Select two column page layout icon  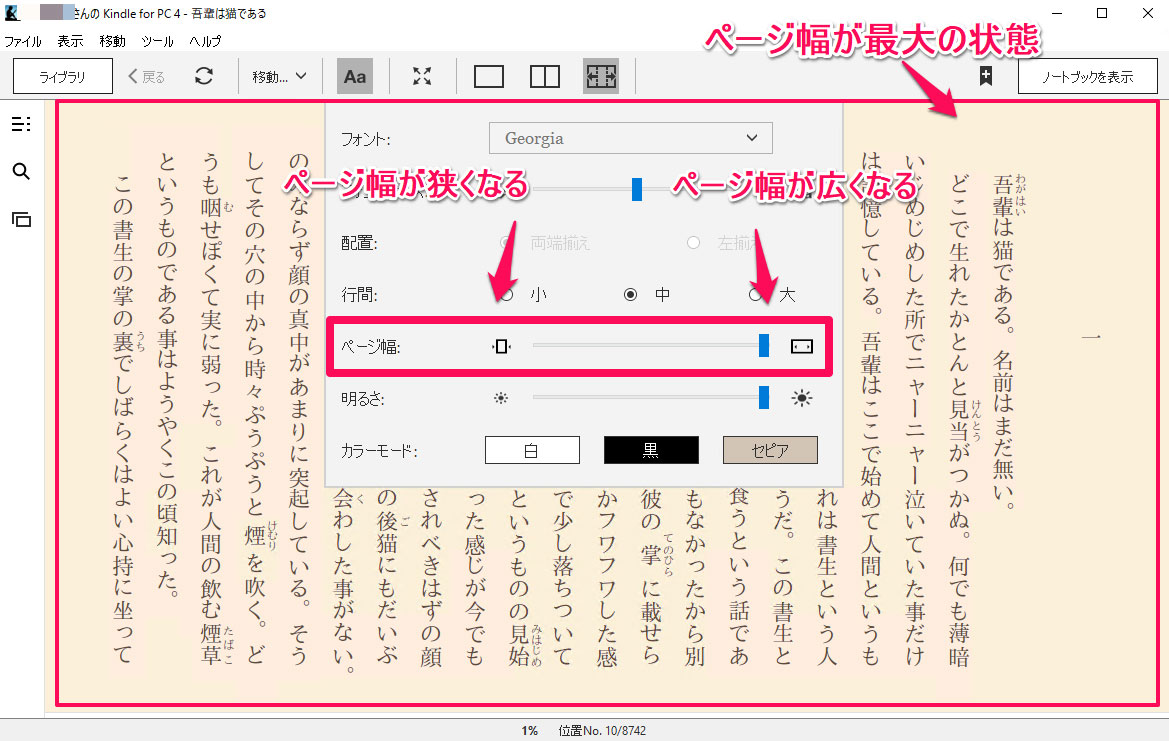point(545,76)
